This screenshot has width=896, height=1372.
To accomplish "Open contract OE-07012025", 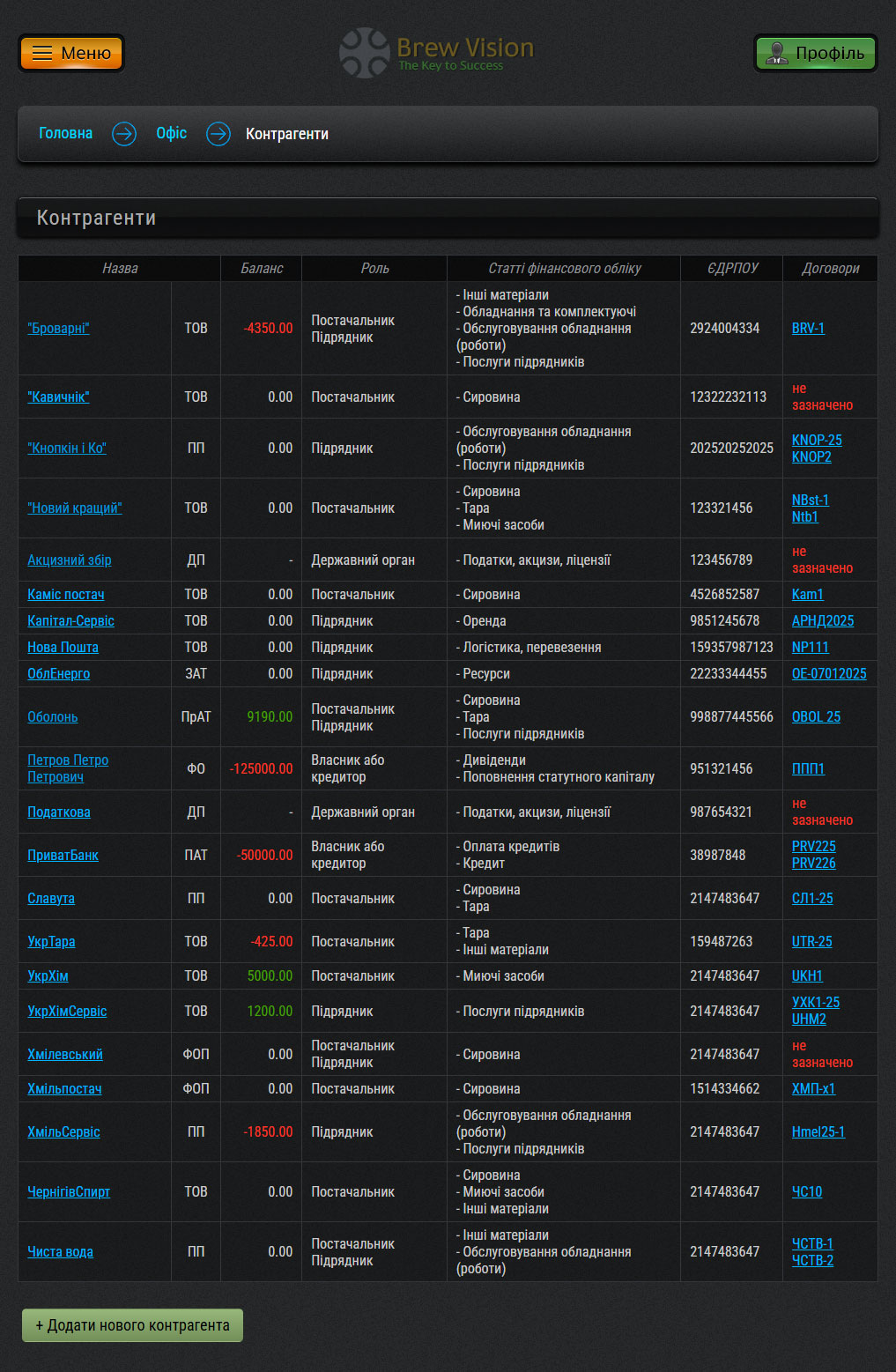I will (828, 673).
